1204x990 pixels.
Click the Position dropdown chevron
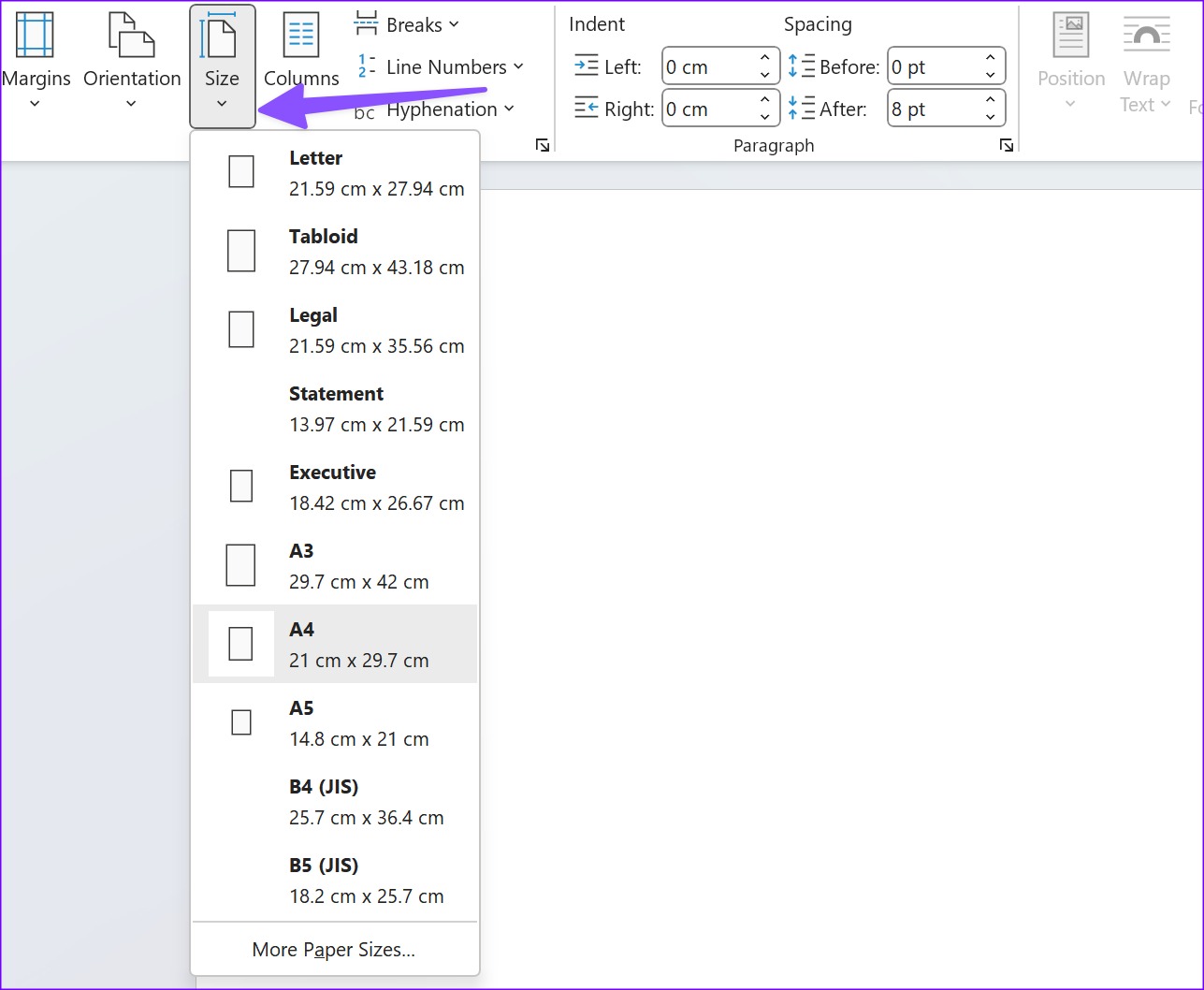(1071, 103)
